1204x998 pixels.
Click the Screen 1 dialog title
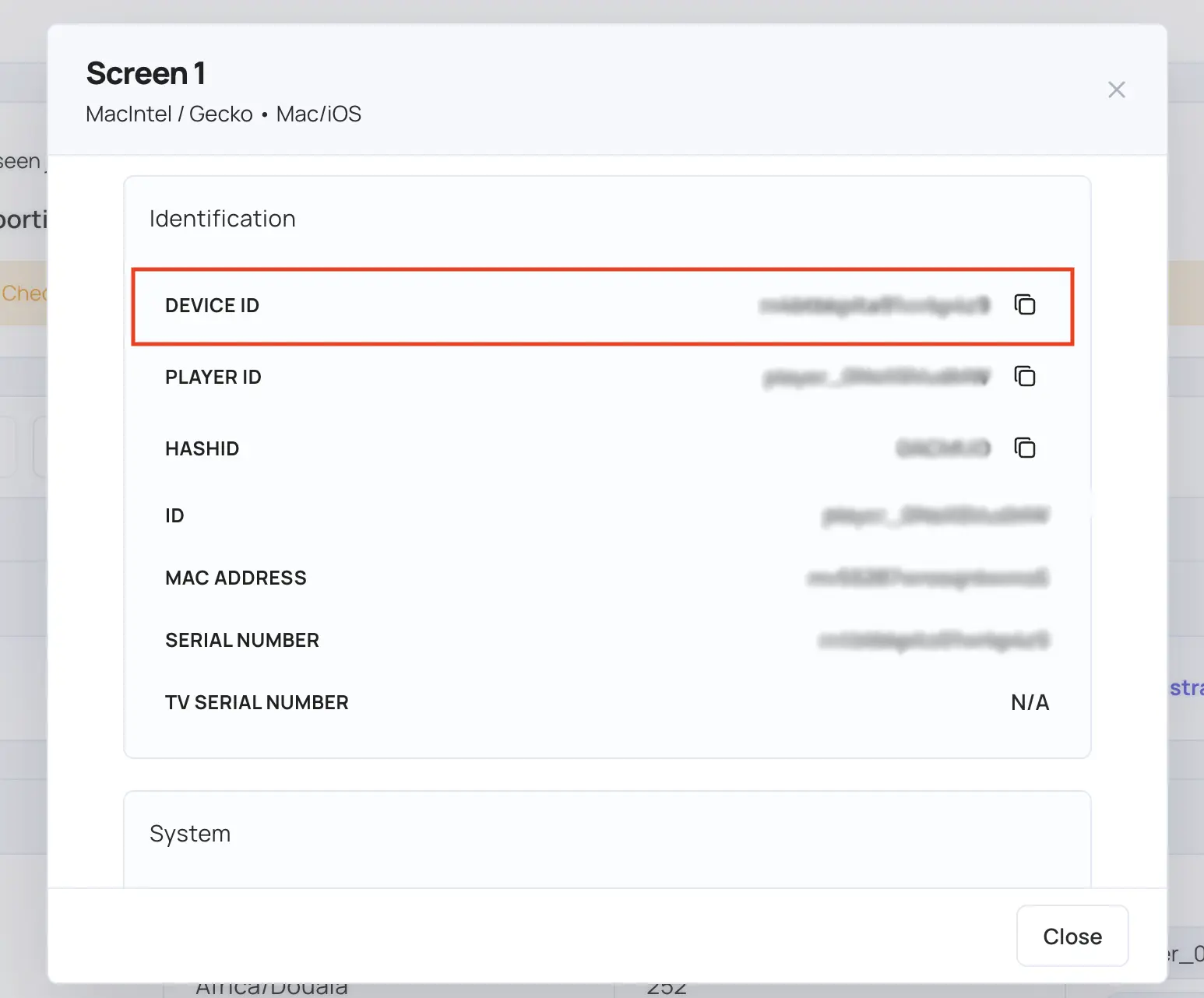click(146, 73)
